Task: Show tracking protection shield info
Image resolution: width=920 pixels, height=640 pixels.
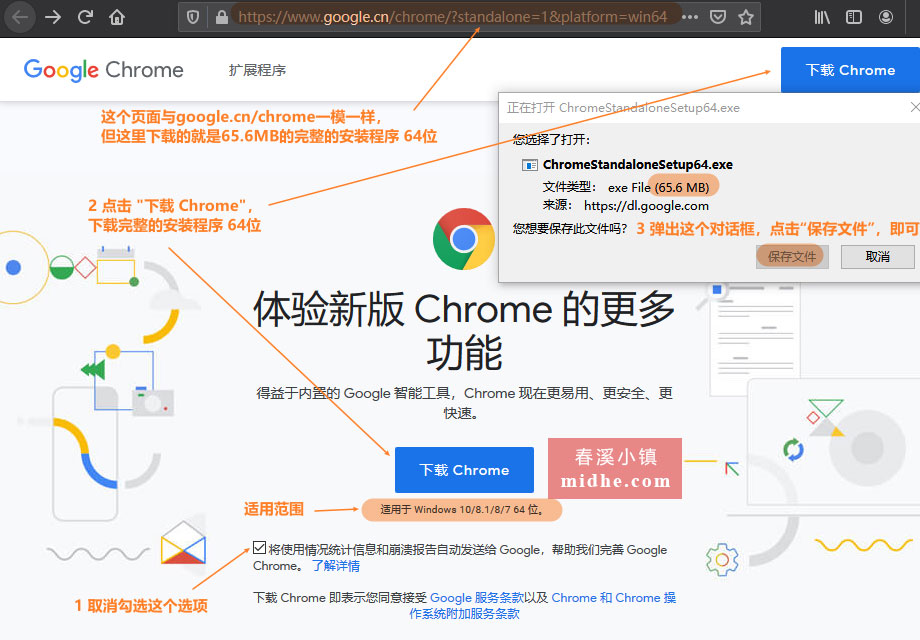Action: click(x=192, y=17)
